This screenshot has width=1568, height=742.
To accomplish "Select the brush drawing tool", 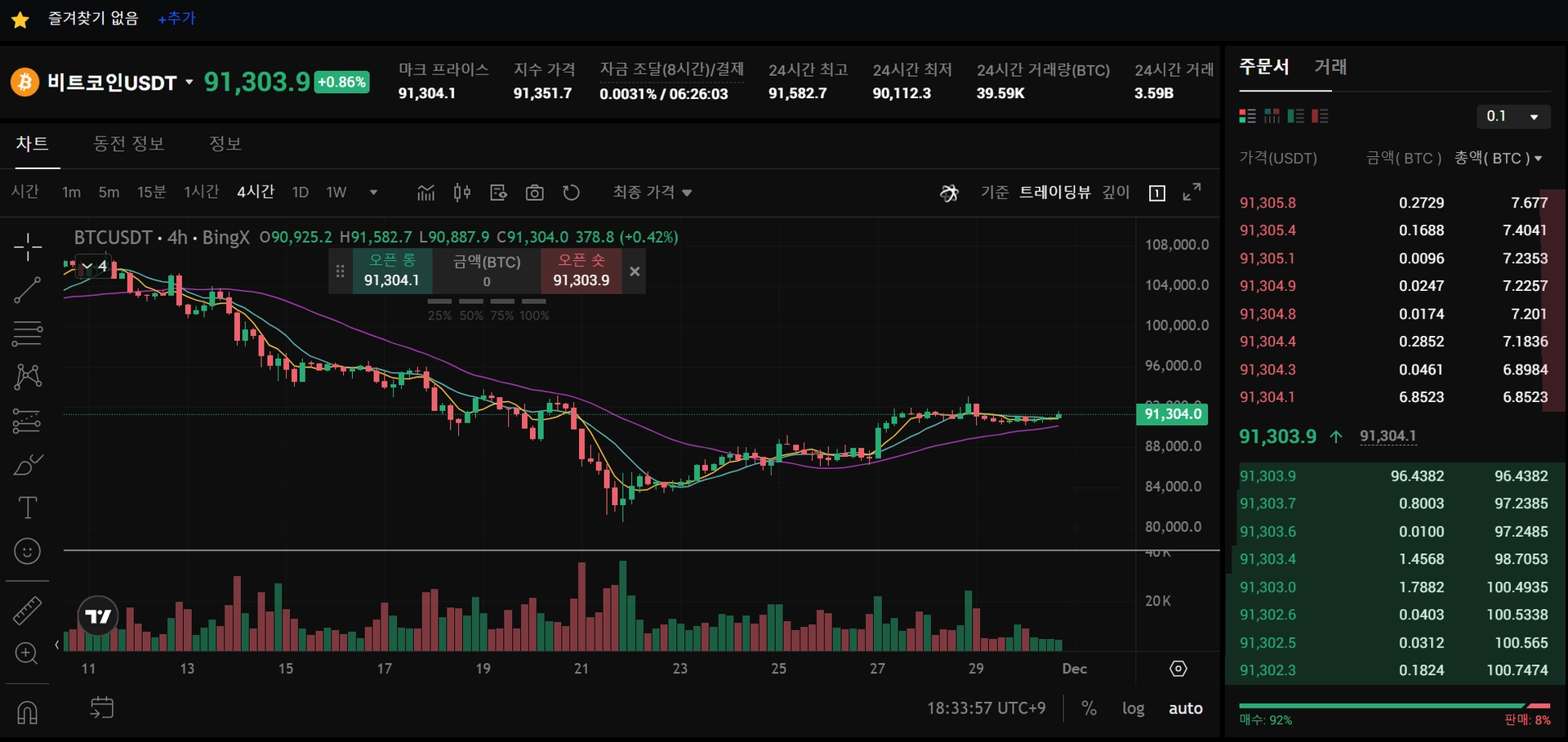I will point(28,465).
